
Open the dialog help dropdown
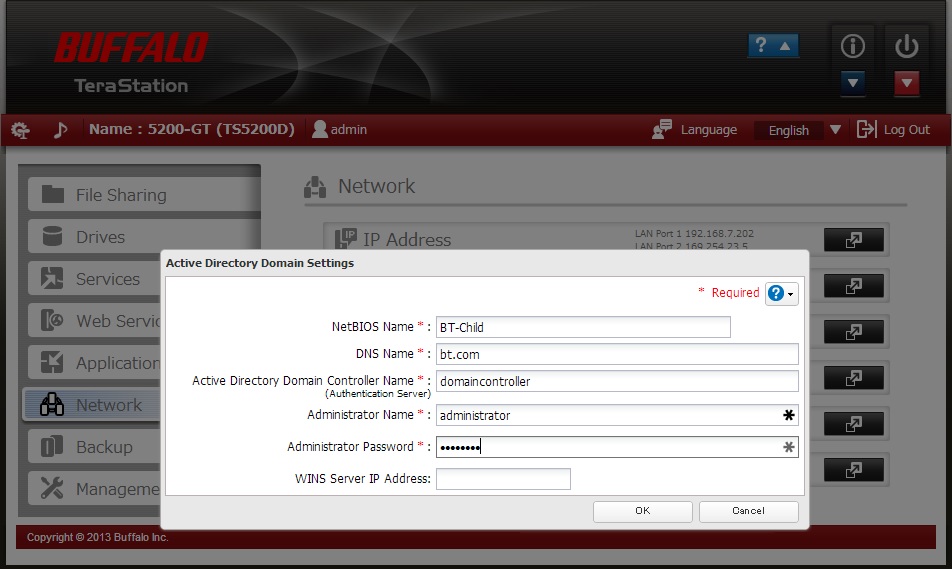781,293
